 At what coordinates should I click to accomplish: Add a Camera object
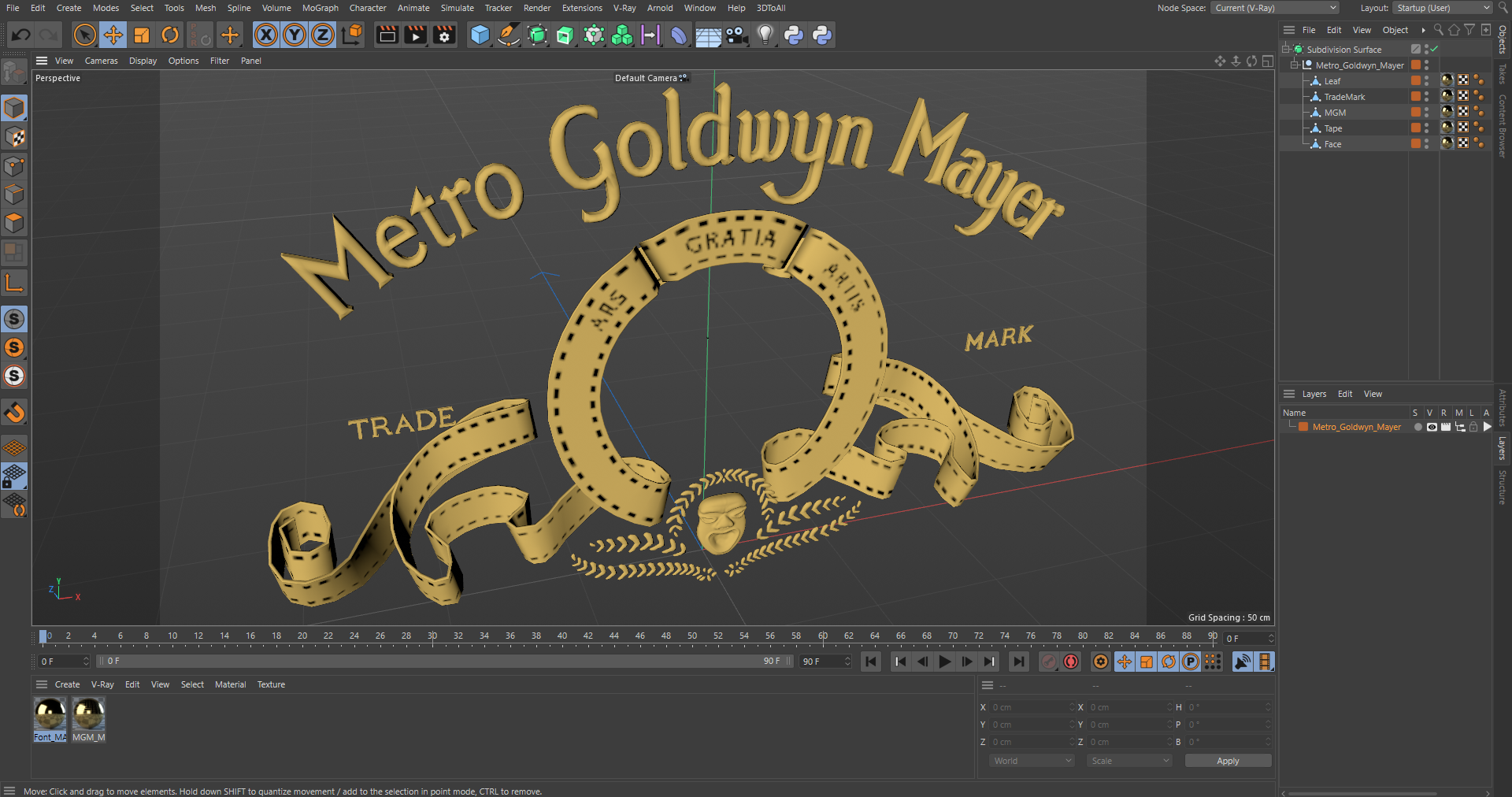(736, 35)
